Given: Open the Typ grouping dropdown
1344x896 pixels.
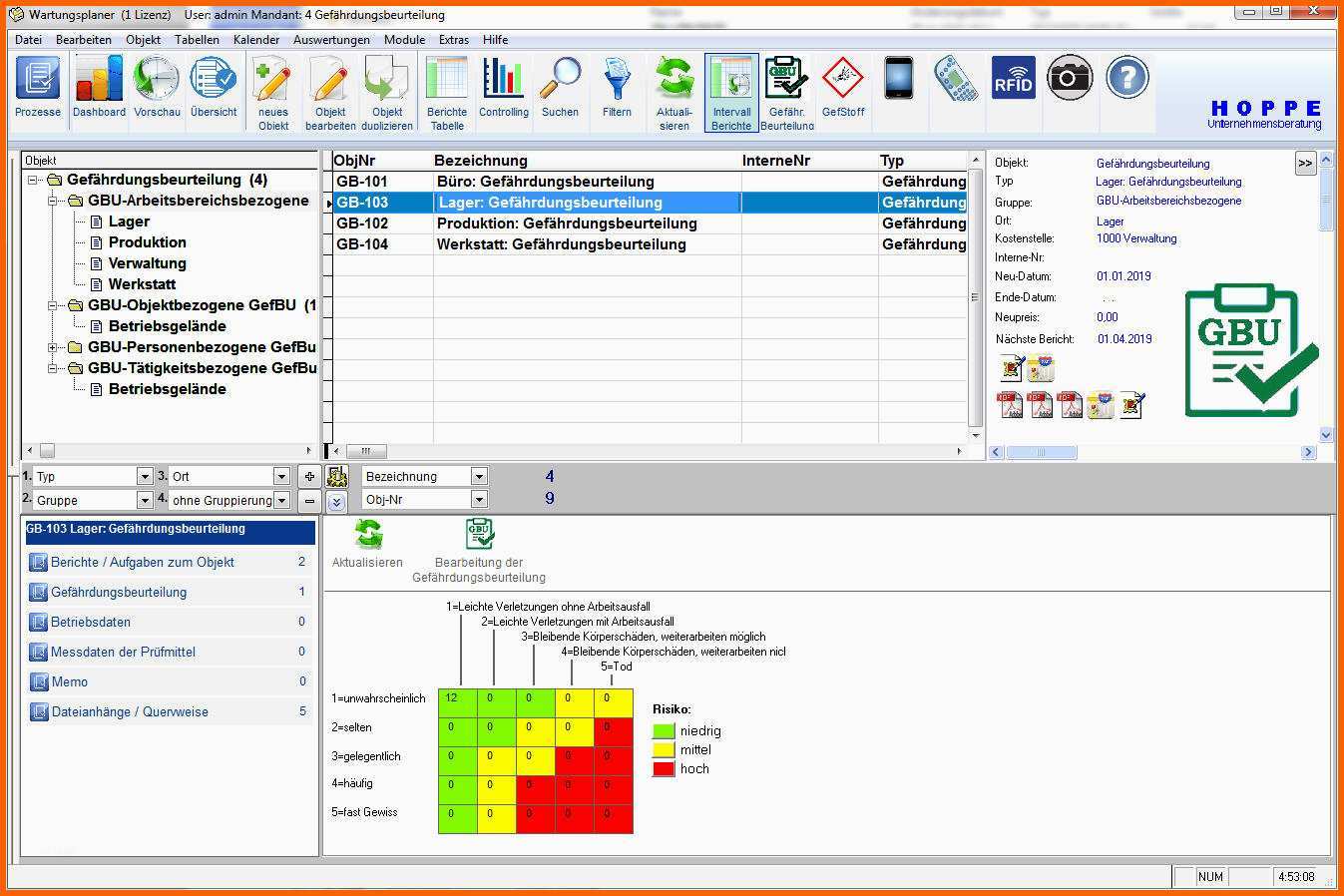Looking at the screenshot, I should 145,477.
